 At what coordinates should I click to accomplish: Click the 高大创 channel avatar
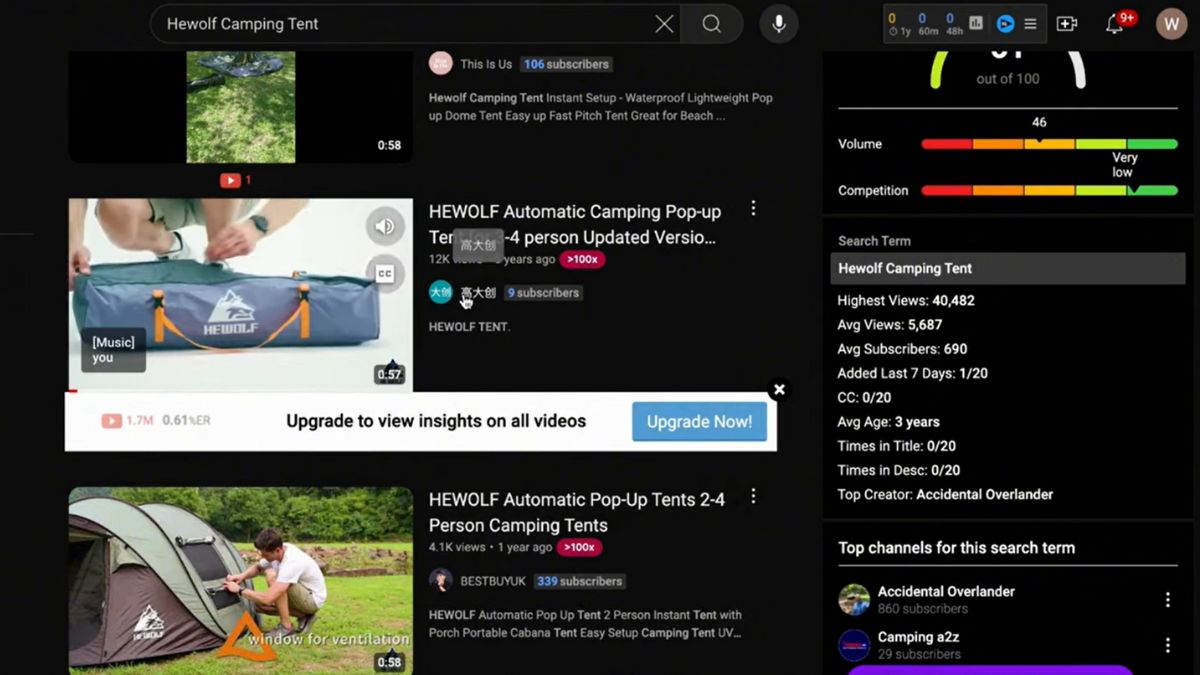440,292
